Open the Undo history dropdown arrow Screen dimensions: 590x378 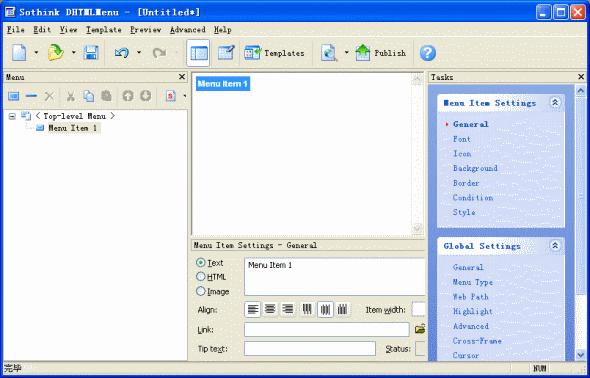[x=139, y=53]
